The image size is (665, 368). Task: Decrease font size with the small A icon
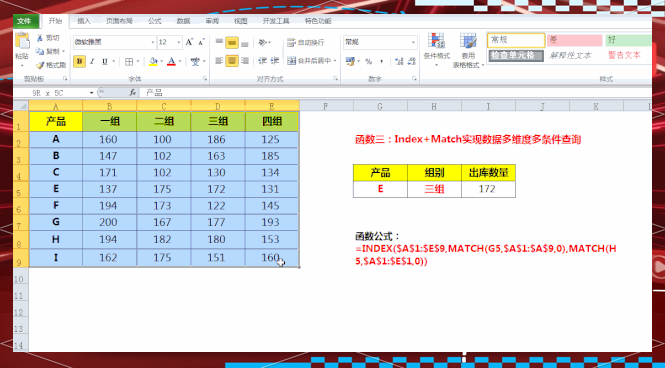201,42
